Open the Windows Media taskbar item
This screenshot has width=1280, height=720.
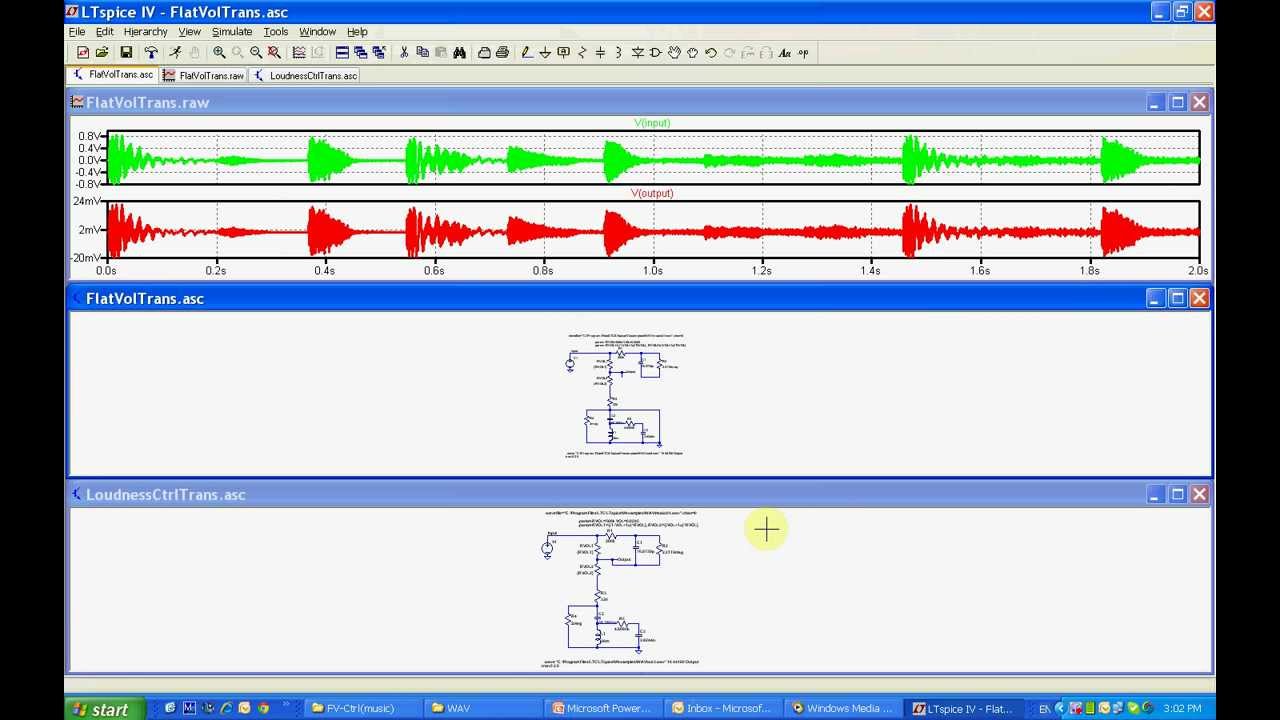click(x=842, y=709)
